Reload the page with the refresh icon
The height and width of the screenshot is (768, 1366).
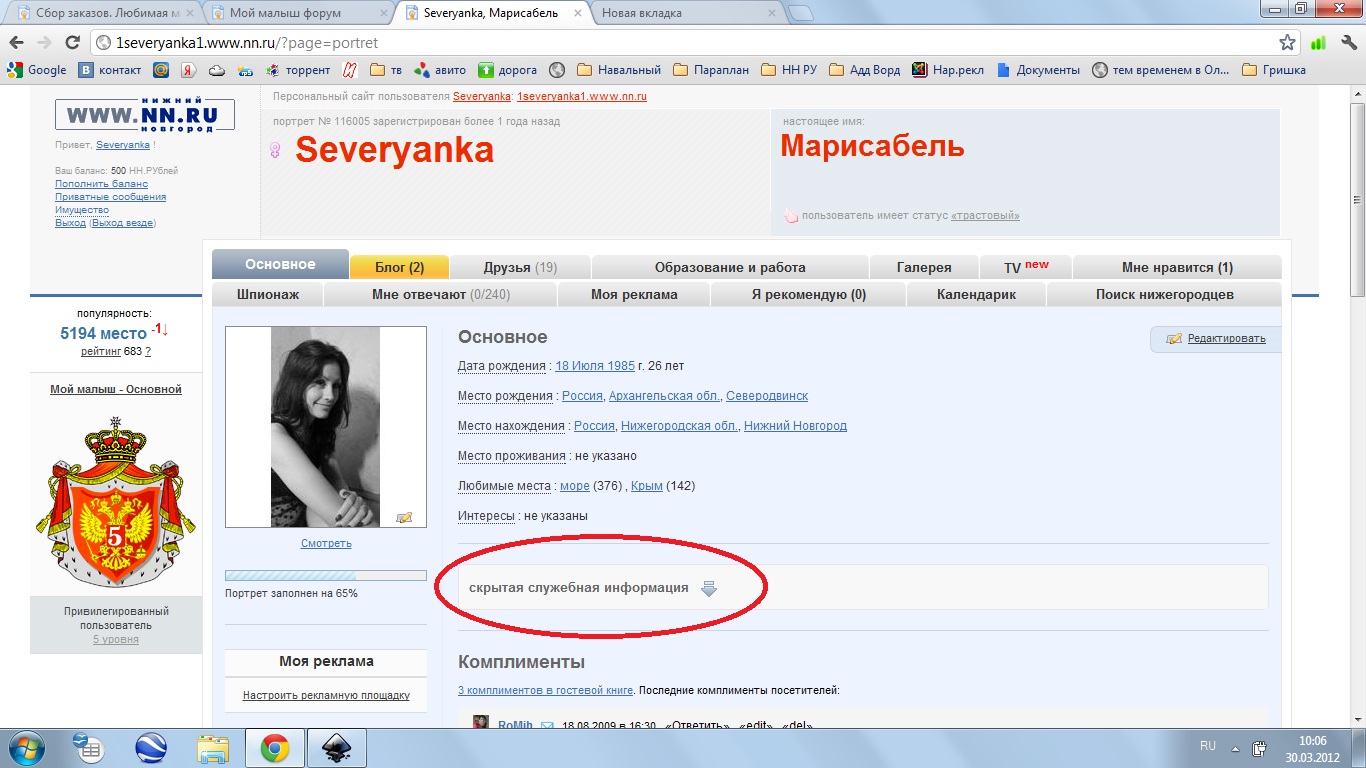(x=72, y=43)
